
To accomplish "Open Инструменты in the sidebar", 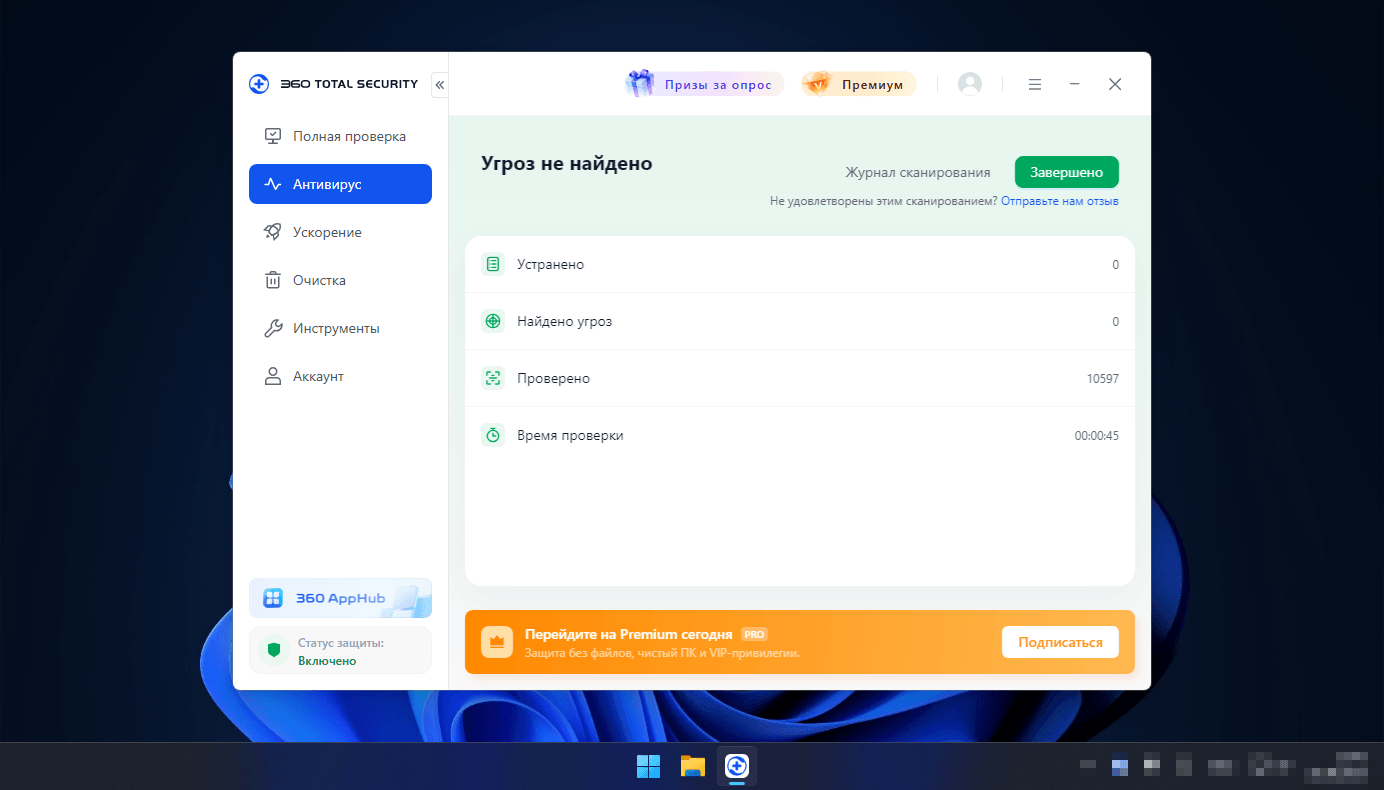I will [340, 328].
